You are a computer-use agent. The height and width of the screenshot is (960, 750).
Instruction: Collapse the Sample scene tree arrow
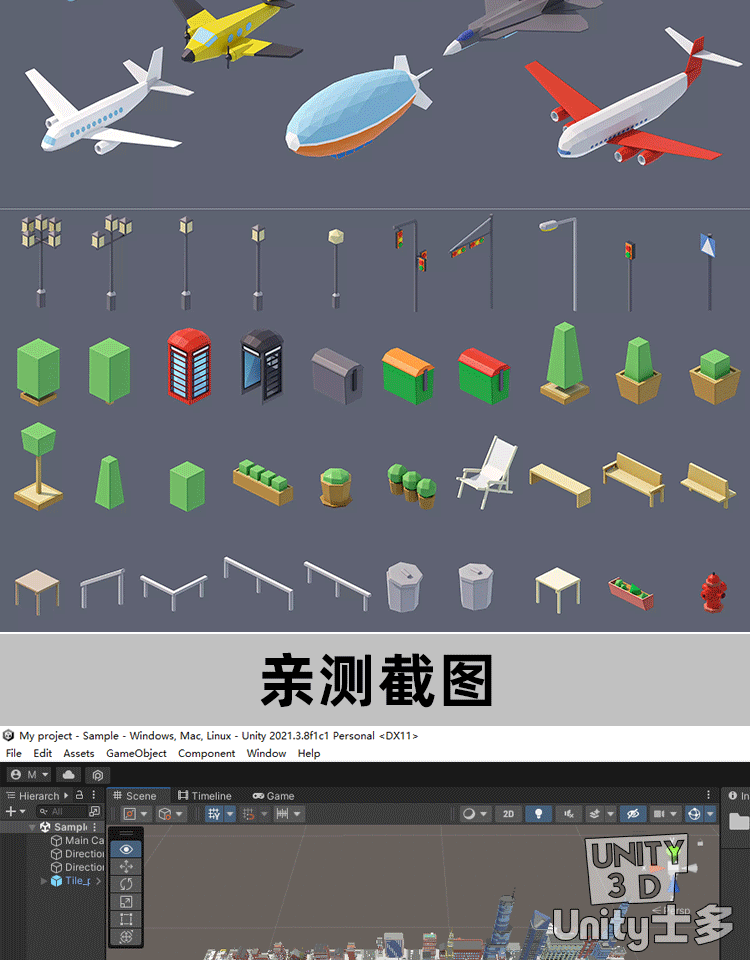[32, 827]
